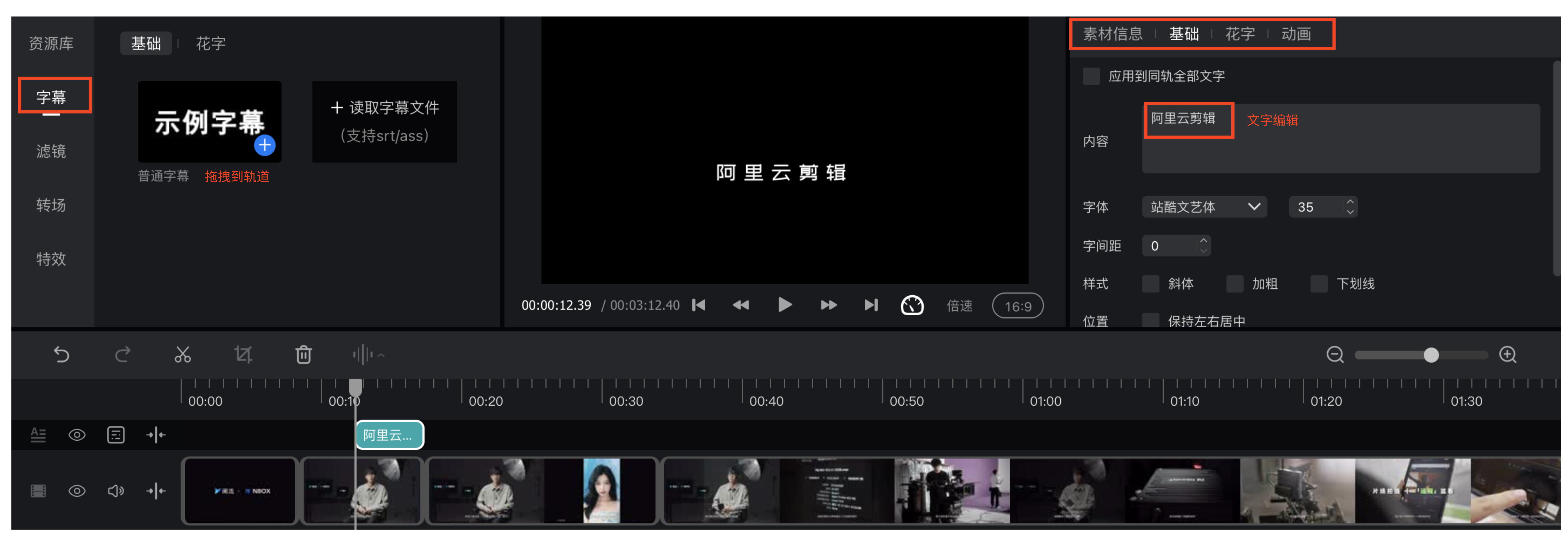This screenshot has height=537, width=1568.
Task: Switch to left panel 花字 tab
Action: (x=211, y=43)
